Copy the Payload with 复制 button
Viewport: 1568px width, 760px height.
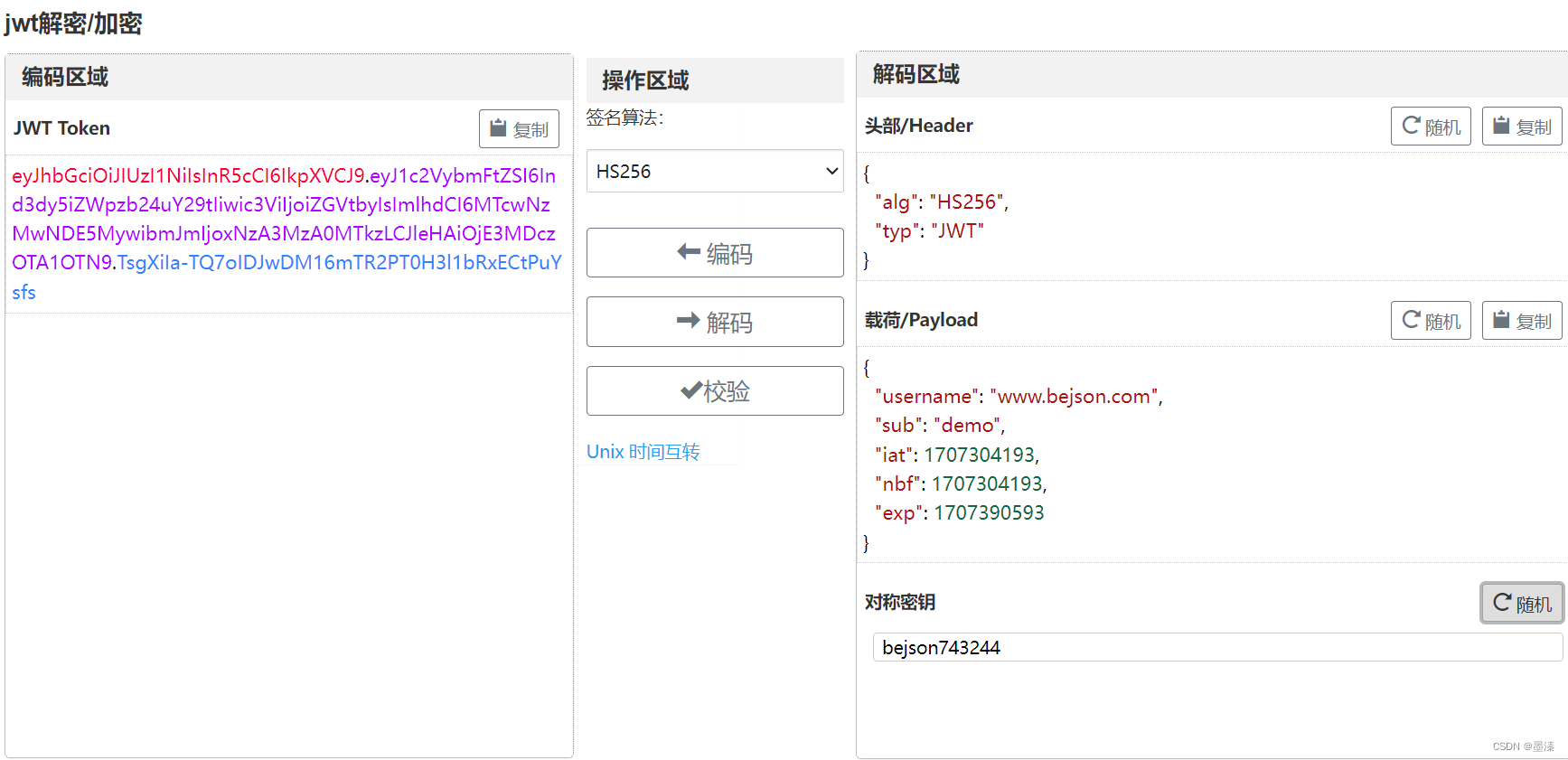(x=1522, y=321)
